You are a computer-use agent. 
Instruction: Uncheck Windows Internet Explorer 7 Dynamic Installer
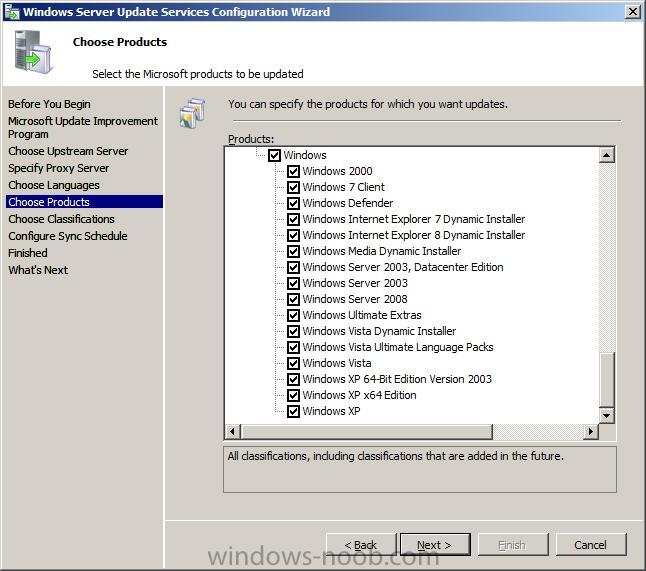point(293,219)
